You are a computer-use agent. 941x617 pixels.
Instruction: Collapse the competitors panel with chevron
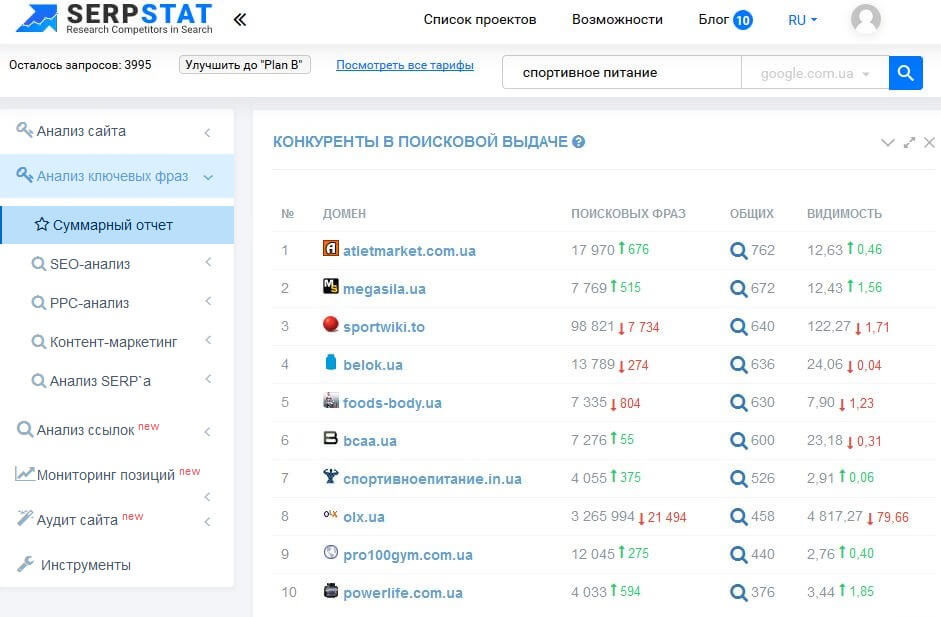point(888,142)
